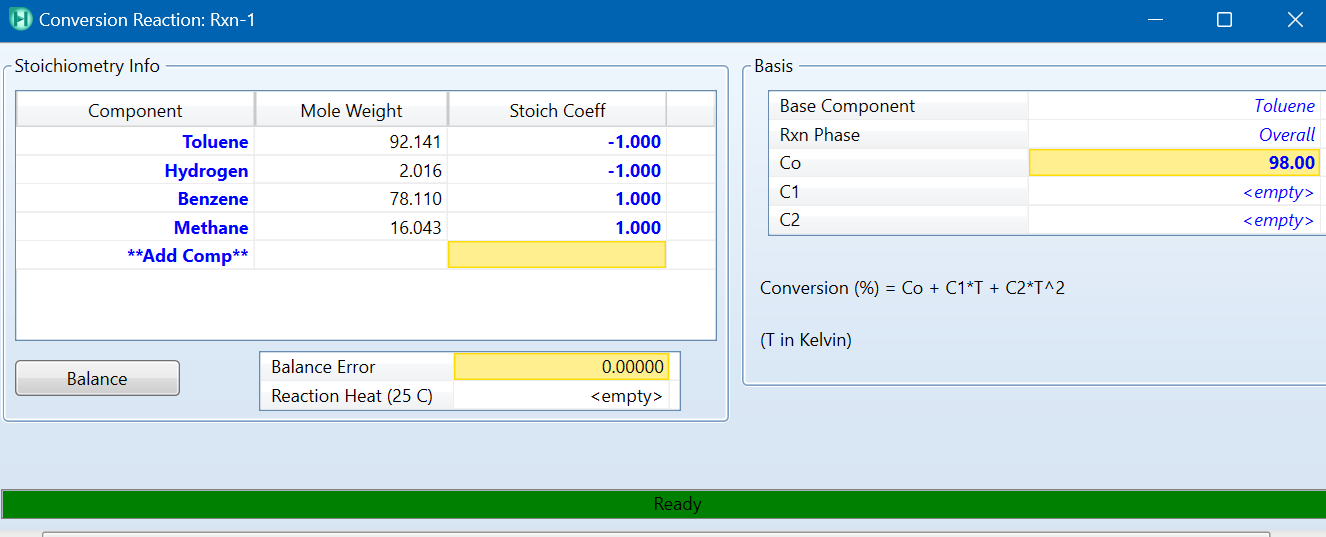Click the Balance Error label

click(323, 367)
